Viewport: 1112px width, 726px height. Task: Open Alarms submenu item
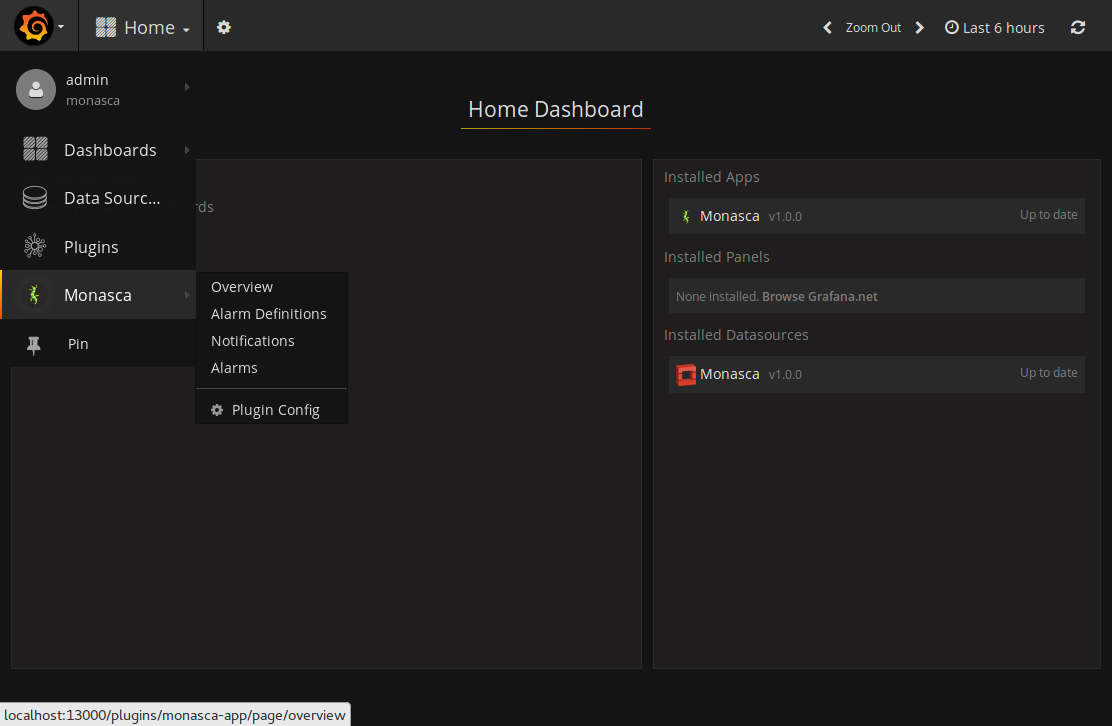click(x=234, y=367)
